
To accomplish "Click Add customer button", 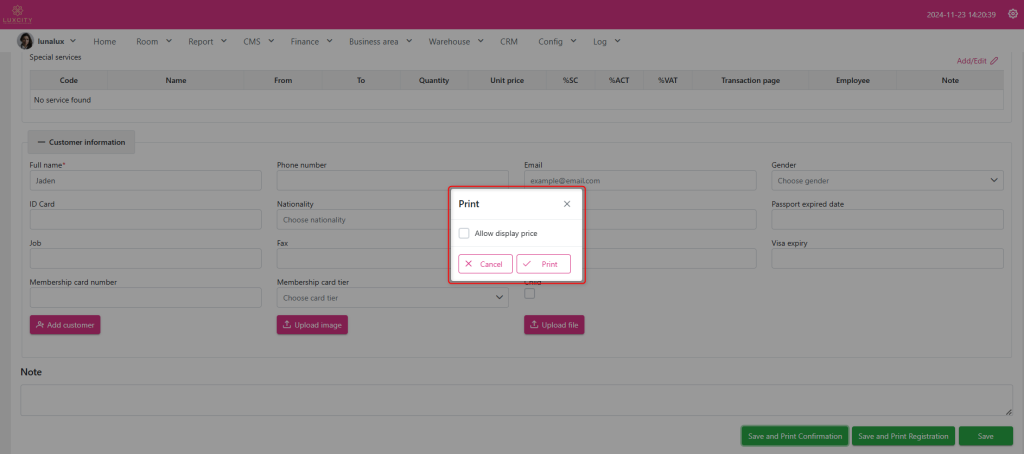I will coord(65,325).
